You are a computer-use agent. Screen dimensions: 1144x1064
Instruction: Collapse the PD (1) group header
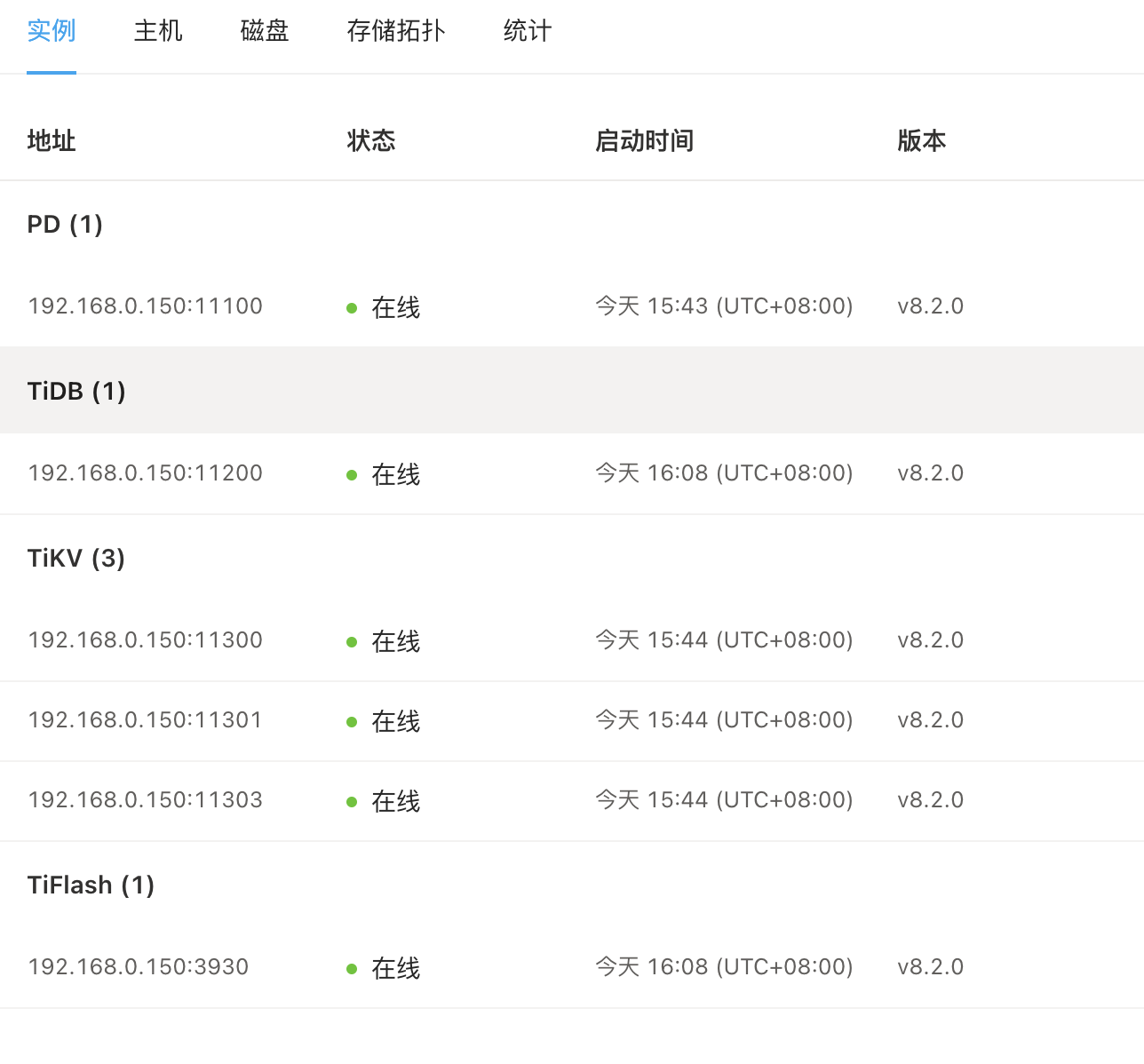[x=66, y=224]
